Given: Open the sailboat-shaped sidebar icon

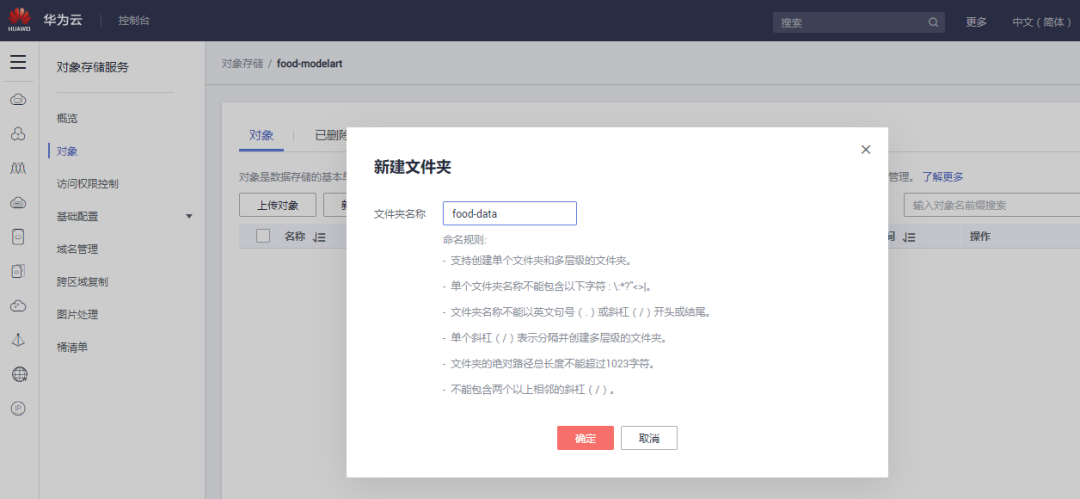Looking at the screenshot, I should pyautogui.click(x=19, y=340).
